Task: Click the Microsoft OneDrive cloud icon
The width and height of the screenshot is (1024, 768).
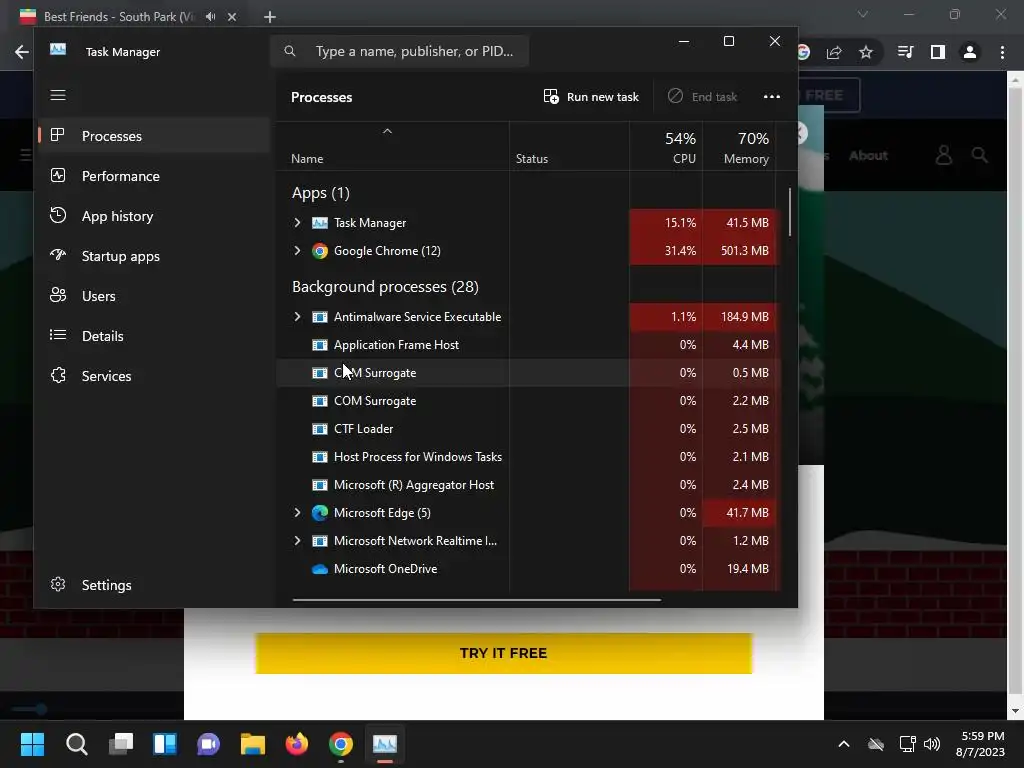Action: coord(319,569)
